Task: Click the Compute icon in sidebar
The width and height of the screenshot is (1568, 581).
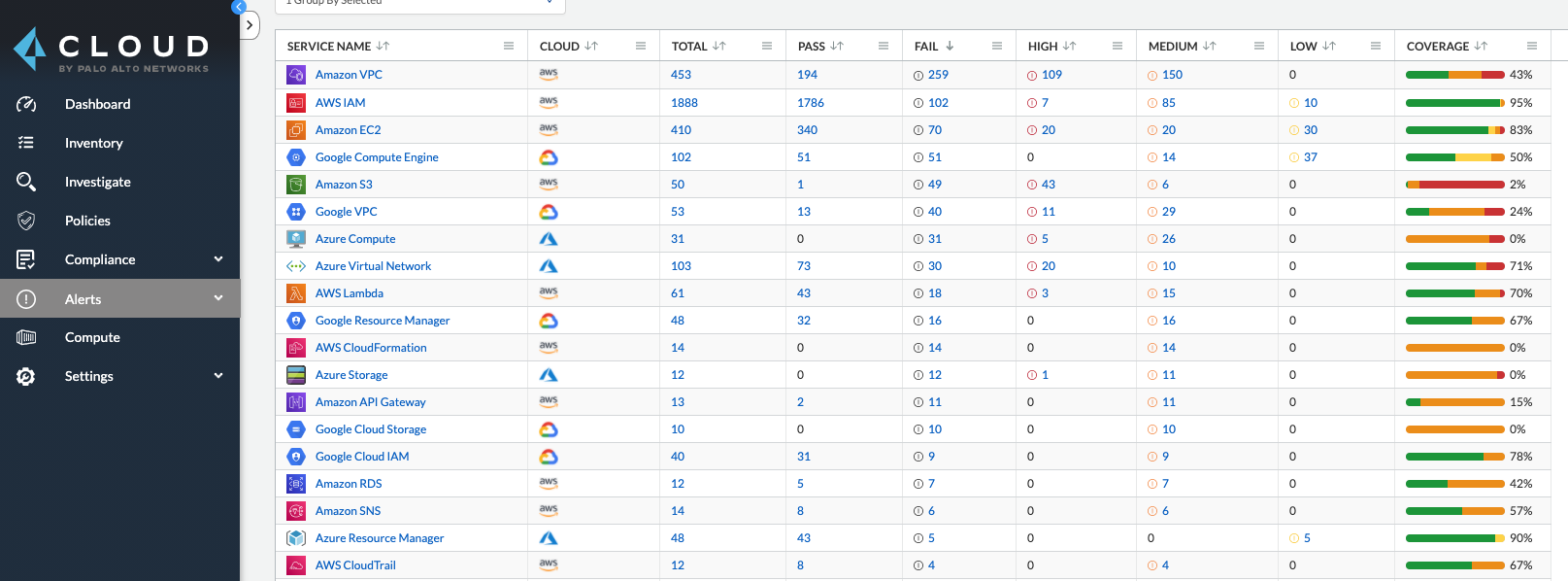Action: [26, 337]
